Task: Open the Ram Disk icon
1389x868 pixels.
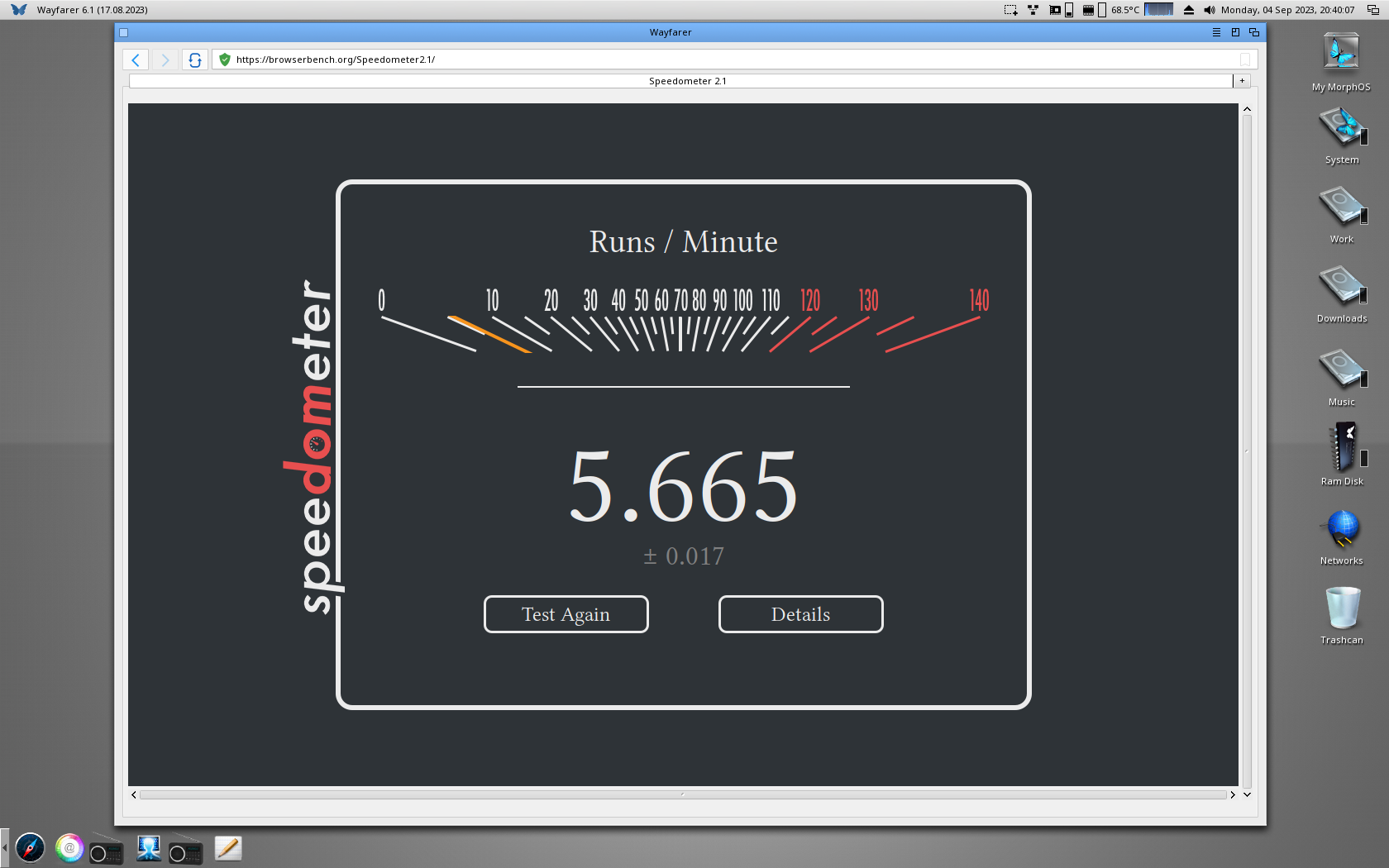Action: pyautogui.click(x=1342, y=455)
